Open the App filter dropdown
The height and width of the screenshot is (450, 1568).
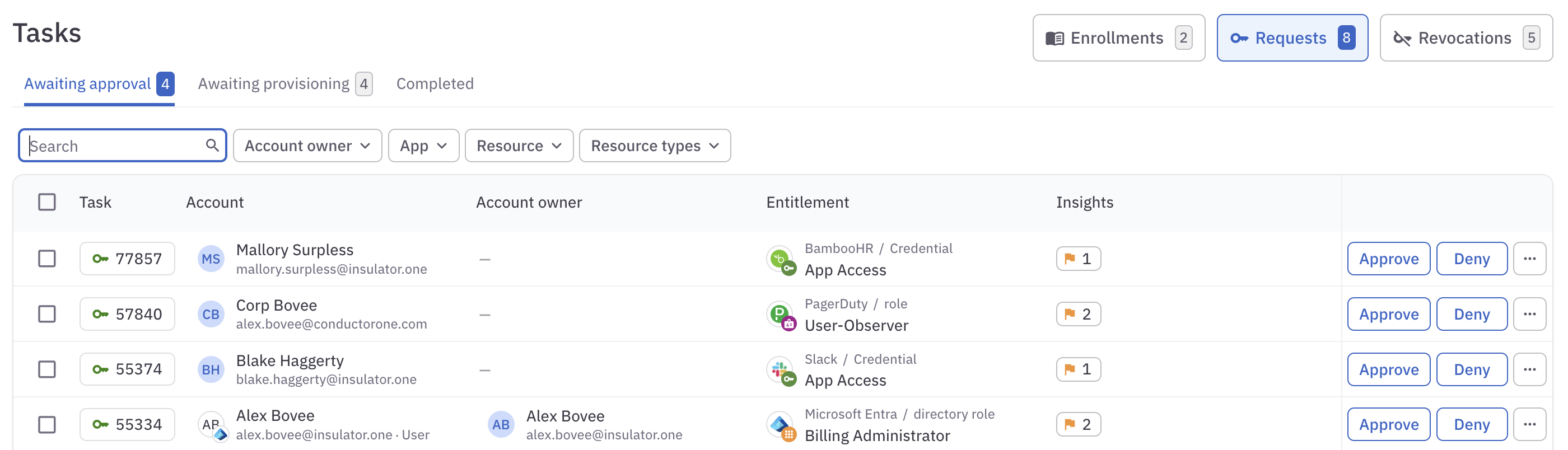tap(423, 146)
